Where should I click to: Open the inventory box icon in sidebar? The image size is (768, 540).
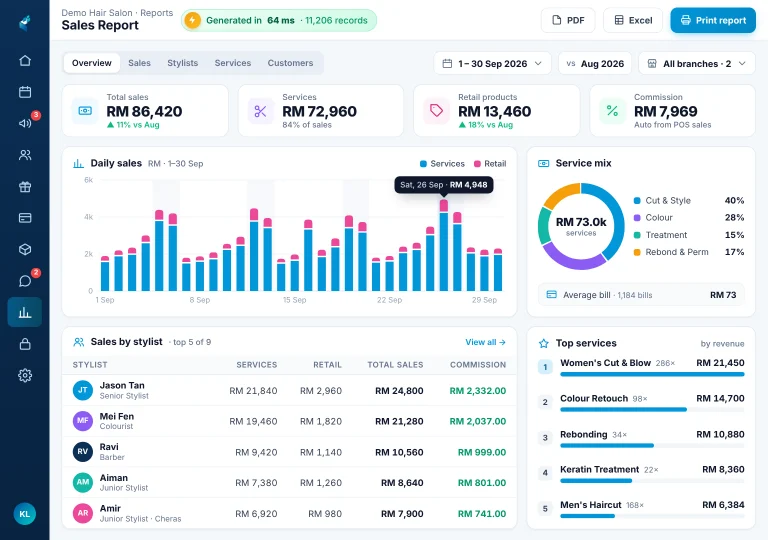click(25, 249)
